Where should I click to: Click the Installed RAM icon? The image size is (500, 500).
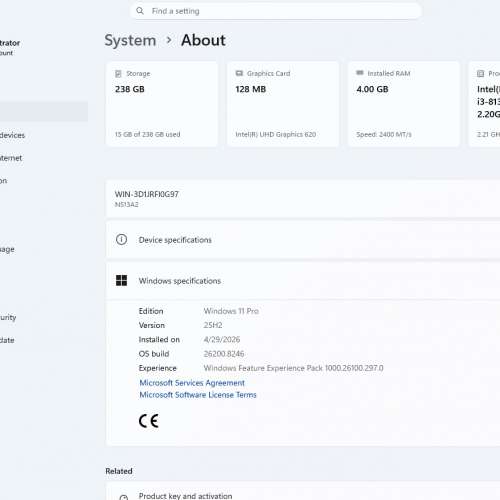click(x=360, y=73)
